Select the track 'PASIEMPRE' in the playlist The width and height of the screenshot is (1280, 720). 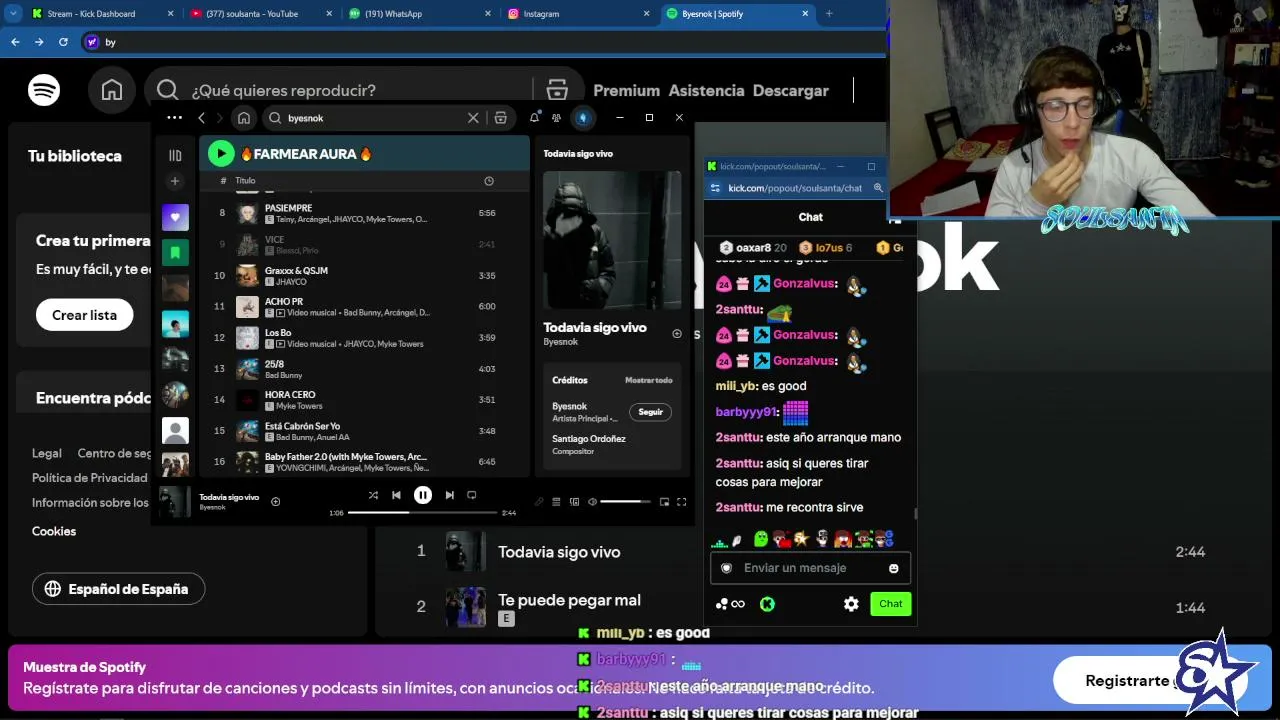click(364, 213)
